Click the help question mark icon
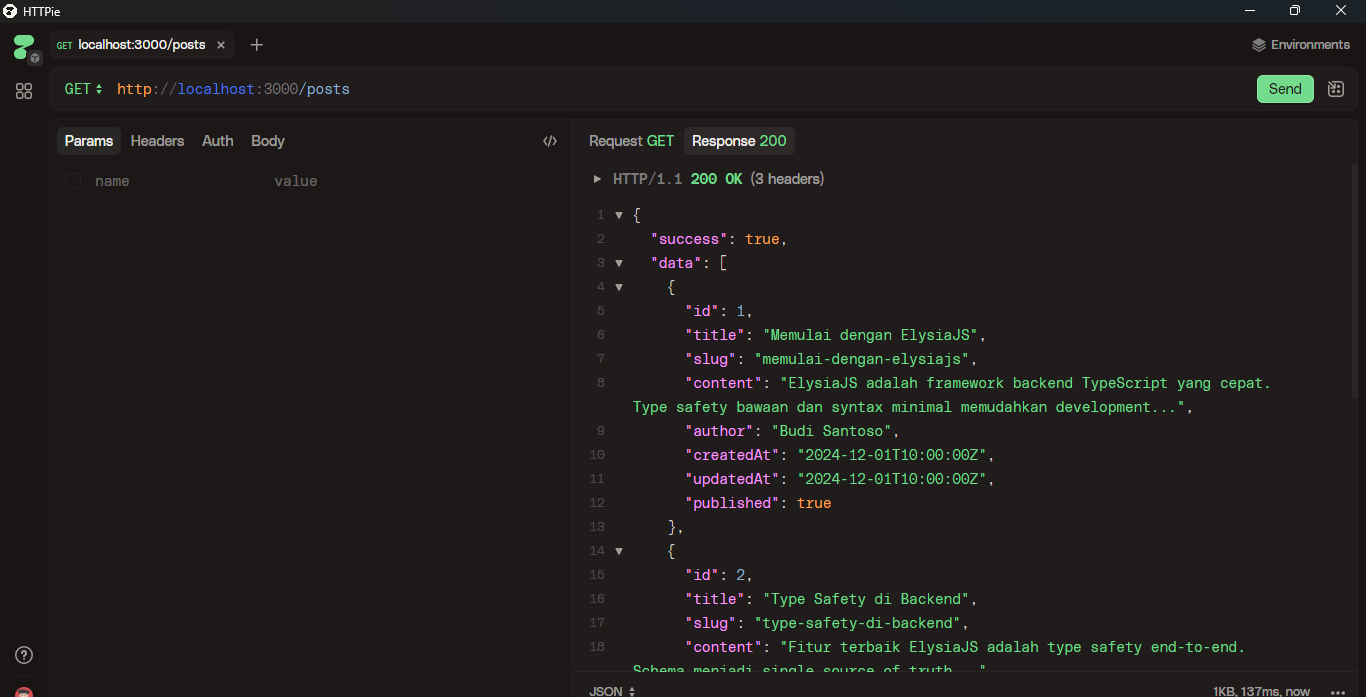This screenshot has height=697, width=1366. [24, 655]
